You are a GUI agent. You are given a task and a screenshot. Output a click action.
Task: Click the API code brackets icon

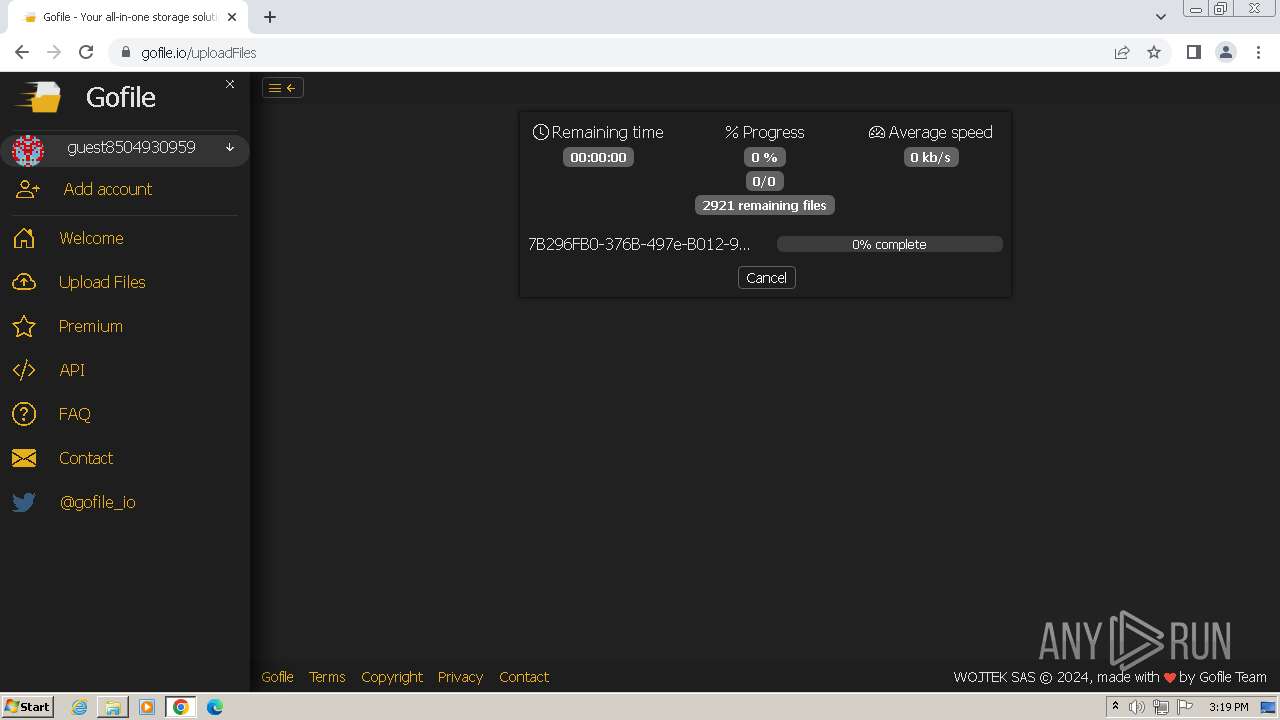pos(24,370)
